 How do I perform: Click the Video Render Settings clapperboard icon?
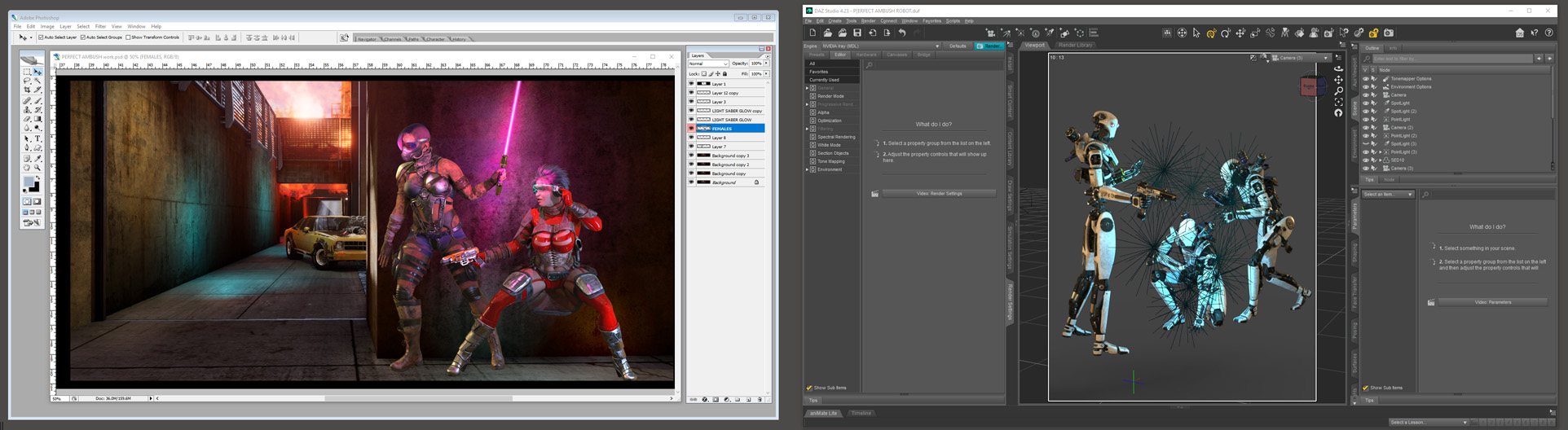pos(874,194)
